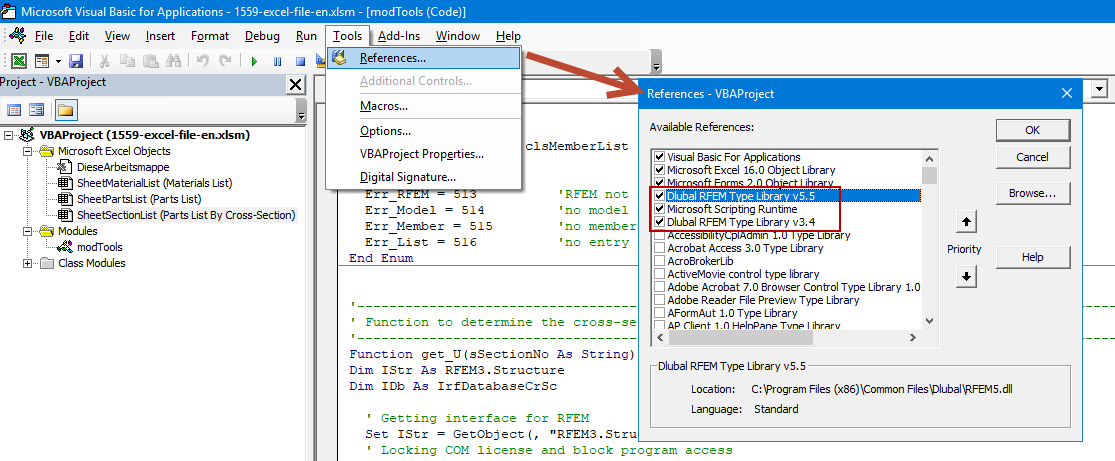Viewport: 1115px width, 461px height.
Task: Check ActiveMovie control type library
Action: [659, 274]
